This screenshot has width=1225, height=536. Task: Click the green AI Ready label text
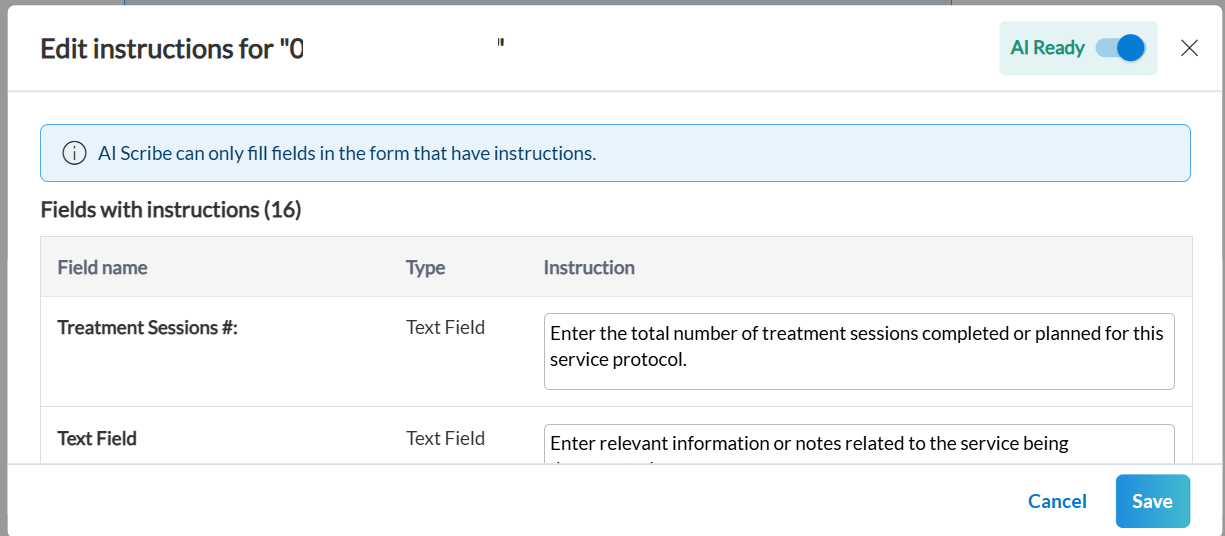tap(1047, 48)
